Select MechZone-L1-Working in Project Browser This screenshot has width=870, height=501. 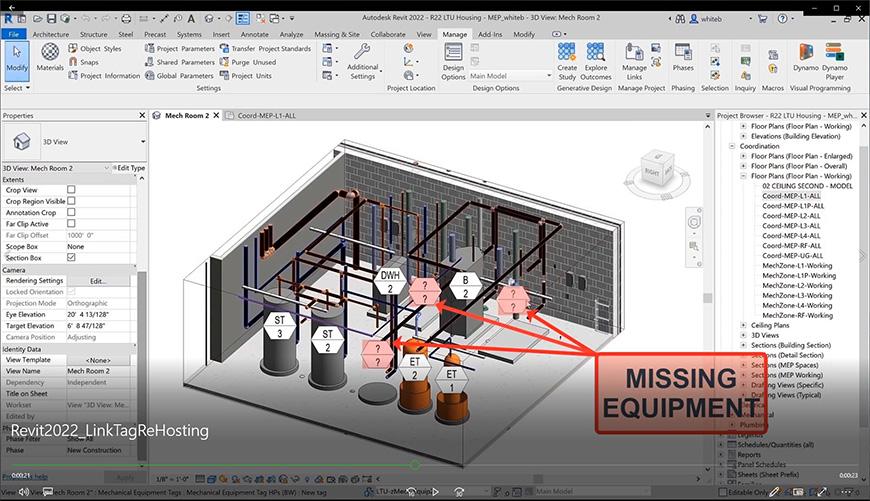coord(797,265)
